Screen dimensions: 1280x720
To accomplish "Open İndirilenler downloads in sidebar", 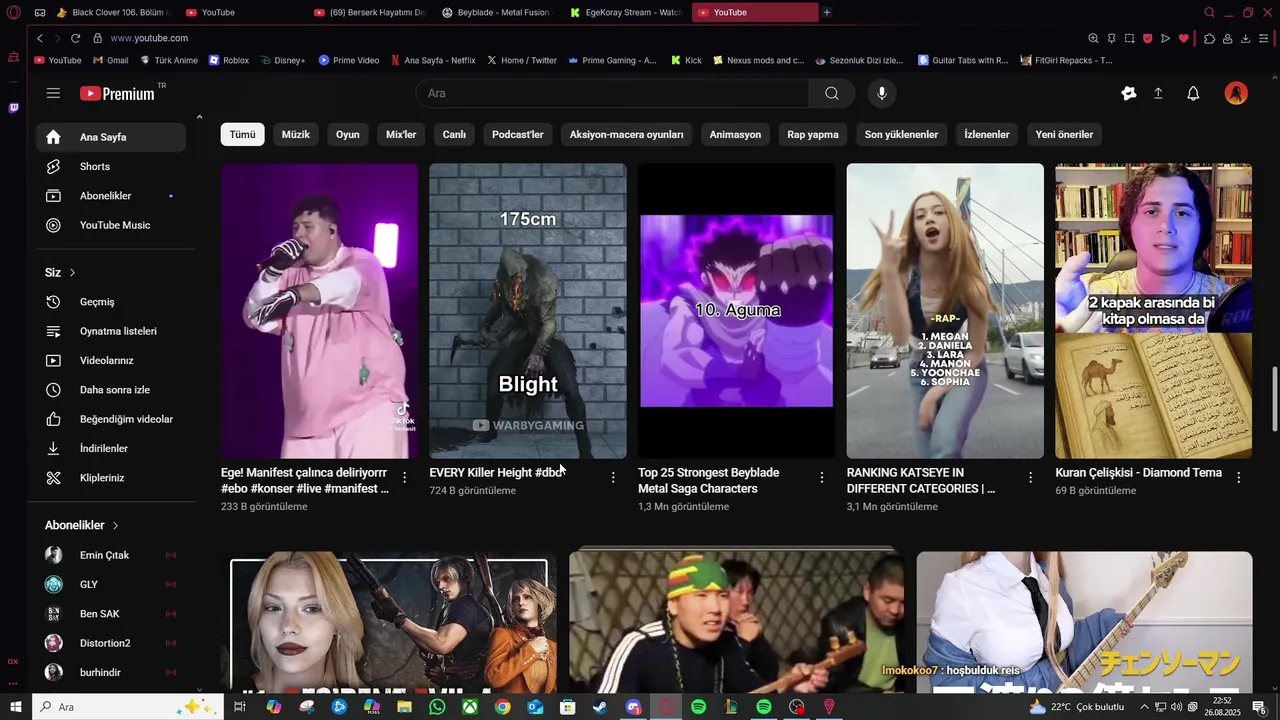I will 111,448.
